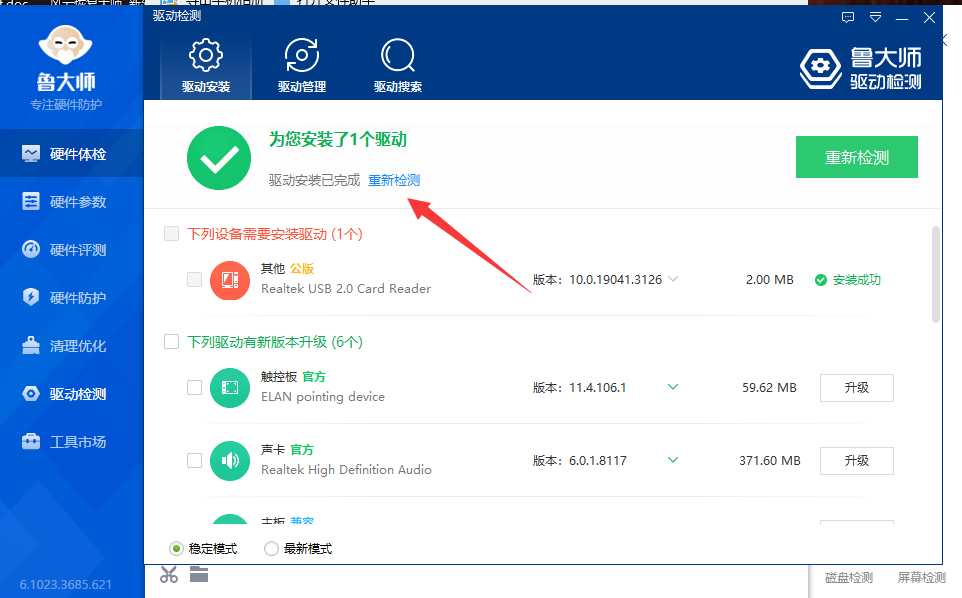
Task: Expand version dropdown for Realtek Card Reader
Action: 673,280
